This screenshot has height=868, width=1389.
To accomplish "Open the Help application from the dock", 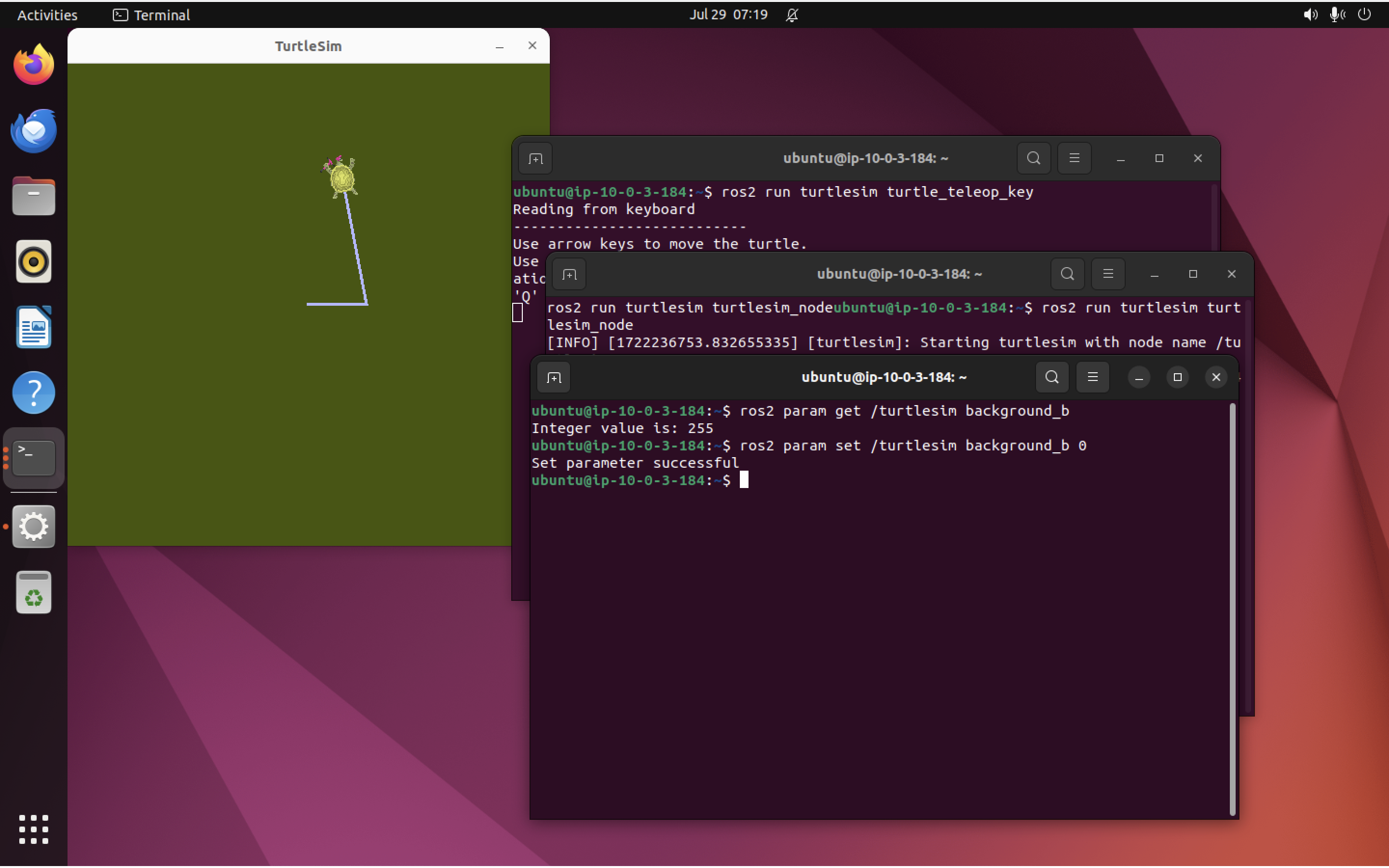I will [33, 392].
